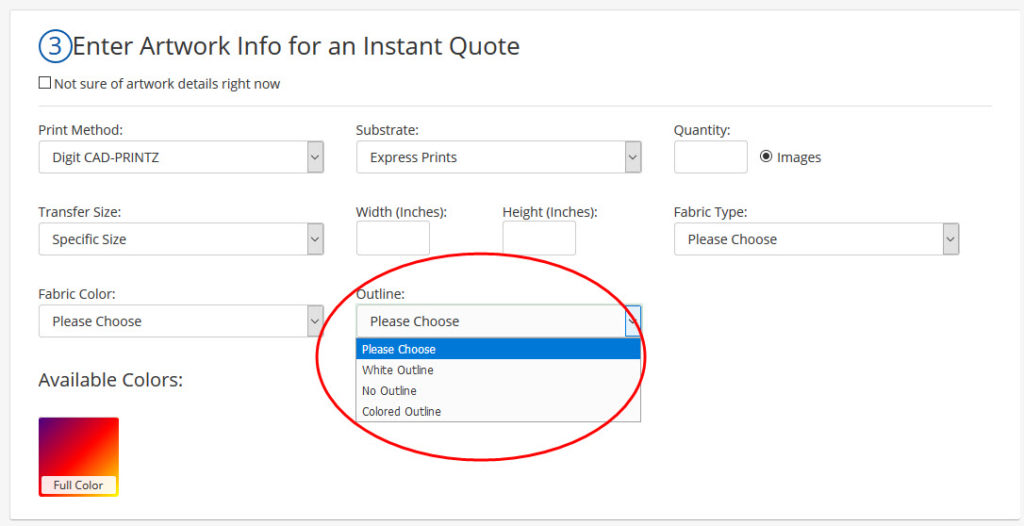Image resolution: width=1024 pixels, height=526 pixels.
Task: Expand the Substrate dropdown showing Express Prints
Action: [x=498, y=157]
